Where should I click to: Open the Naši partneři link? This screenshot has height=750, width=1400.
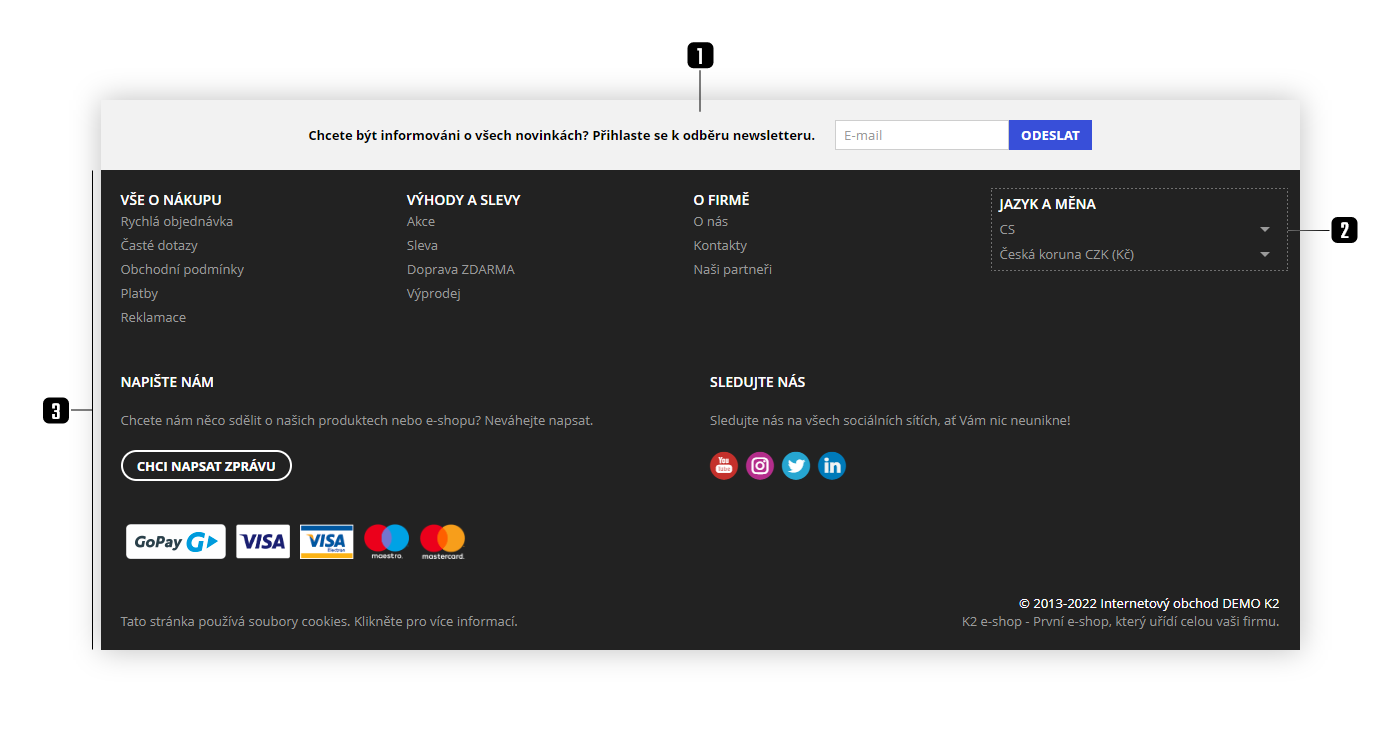click(x=733, y=270)
